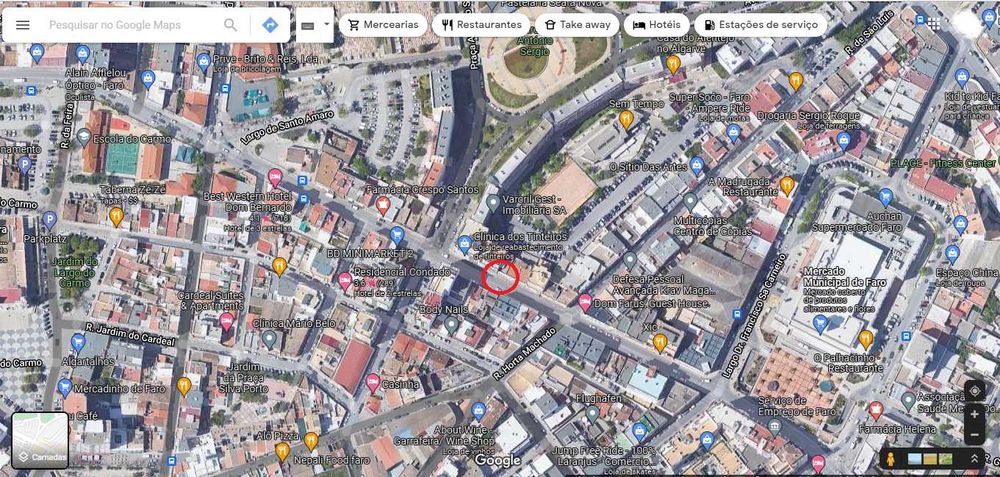Select the Body Nails marker
Viewport: 1000px width, 477px height.
click(452, 326)
